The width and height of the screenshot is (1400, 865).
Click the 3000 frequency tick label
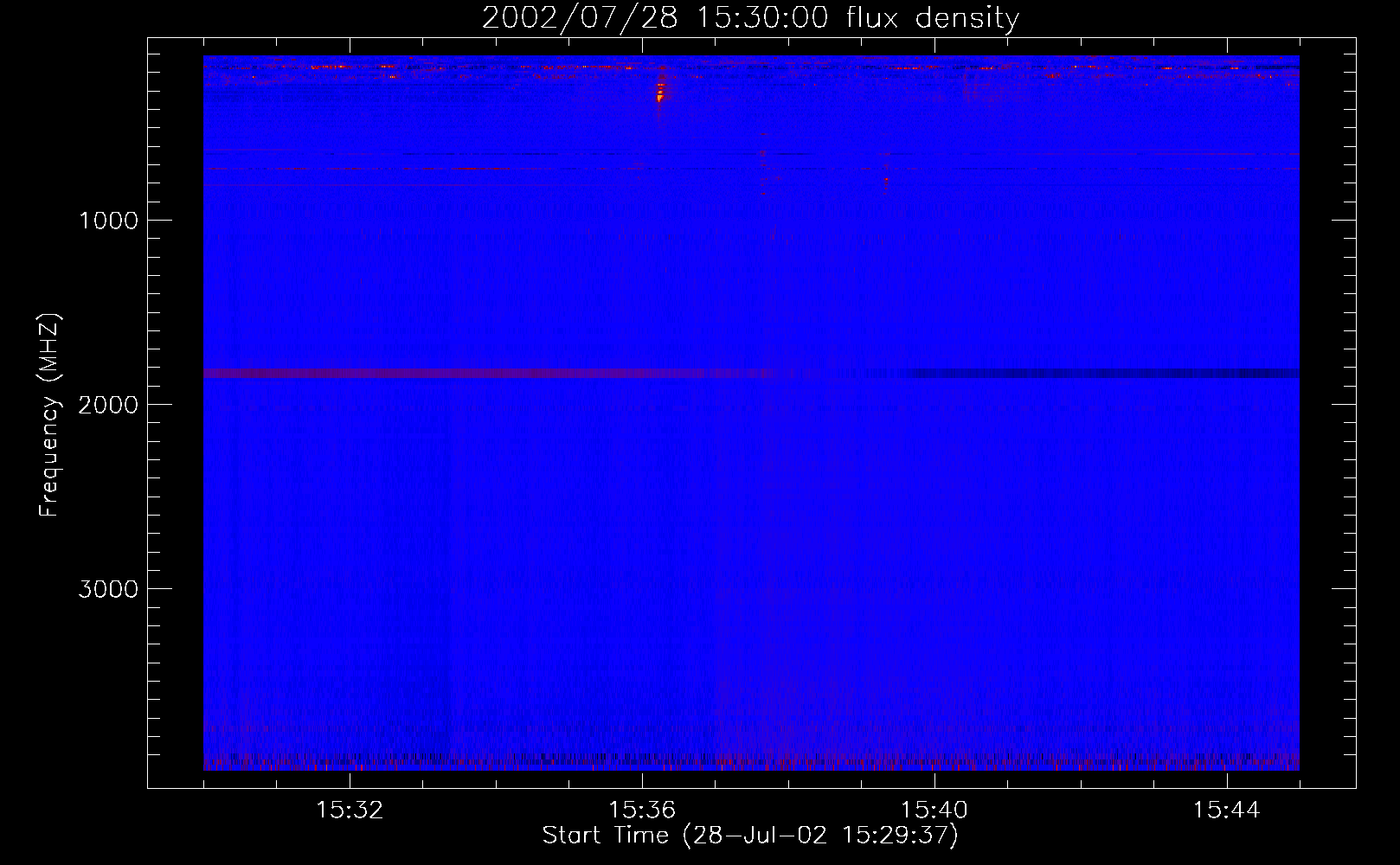[108, 589]
